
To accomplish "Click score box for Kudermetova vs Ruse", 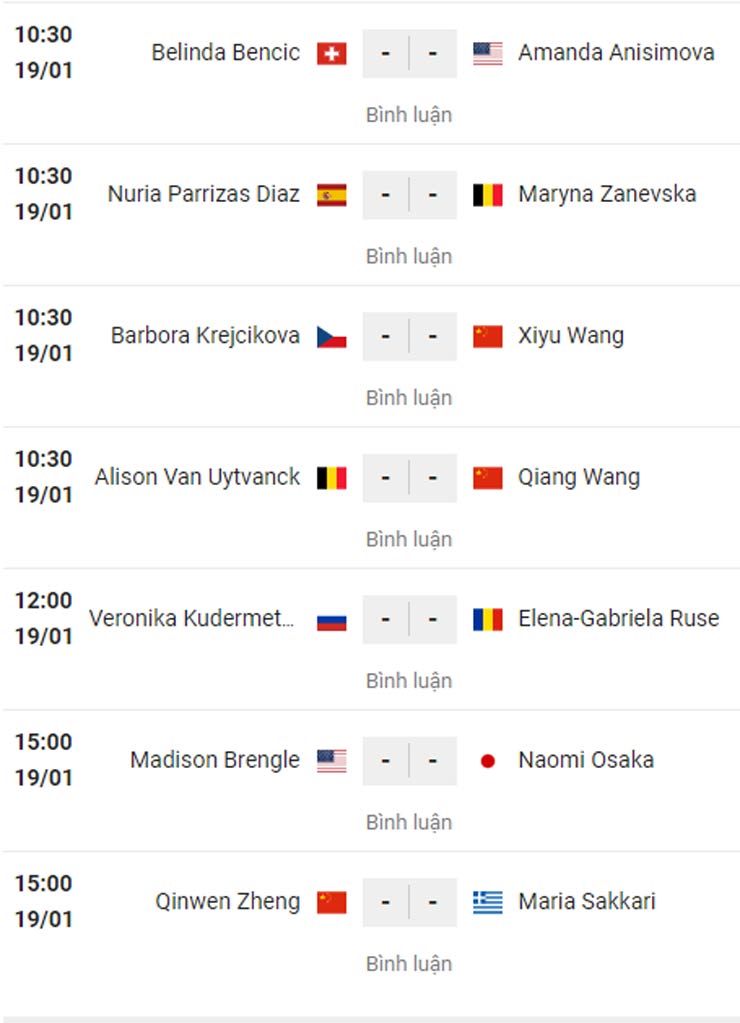I will pyautogui.click(x=409, y=620).
